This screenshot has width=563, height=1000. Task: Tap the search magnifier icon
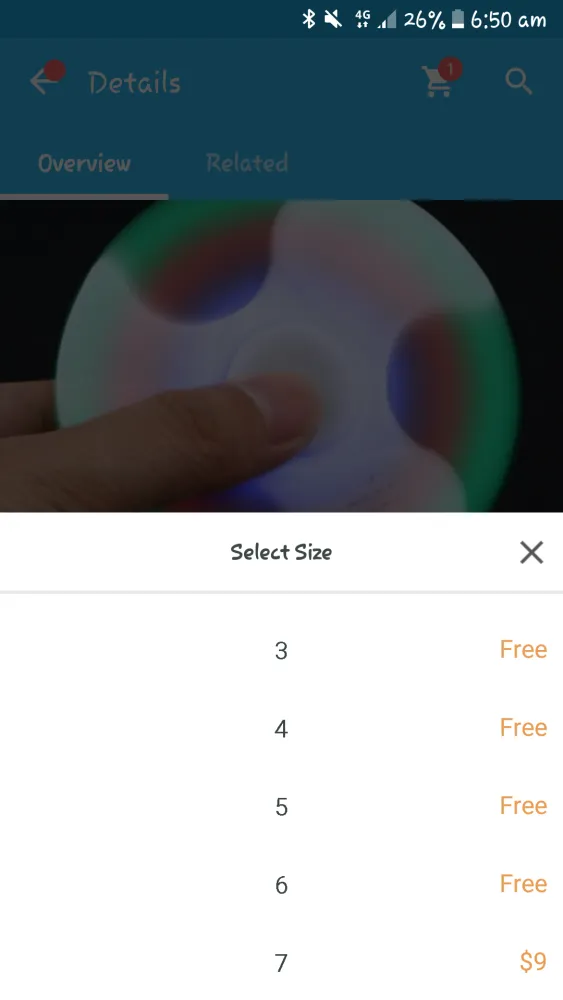518,82
